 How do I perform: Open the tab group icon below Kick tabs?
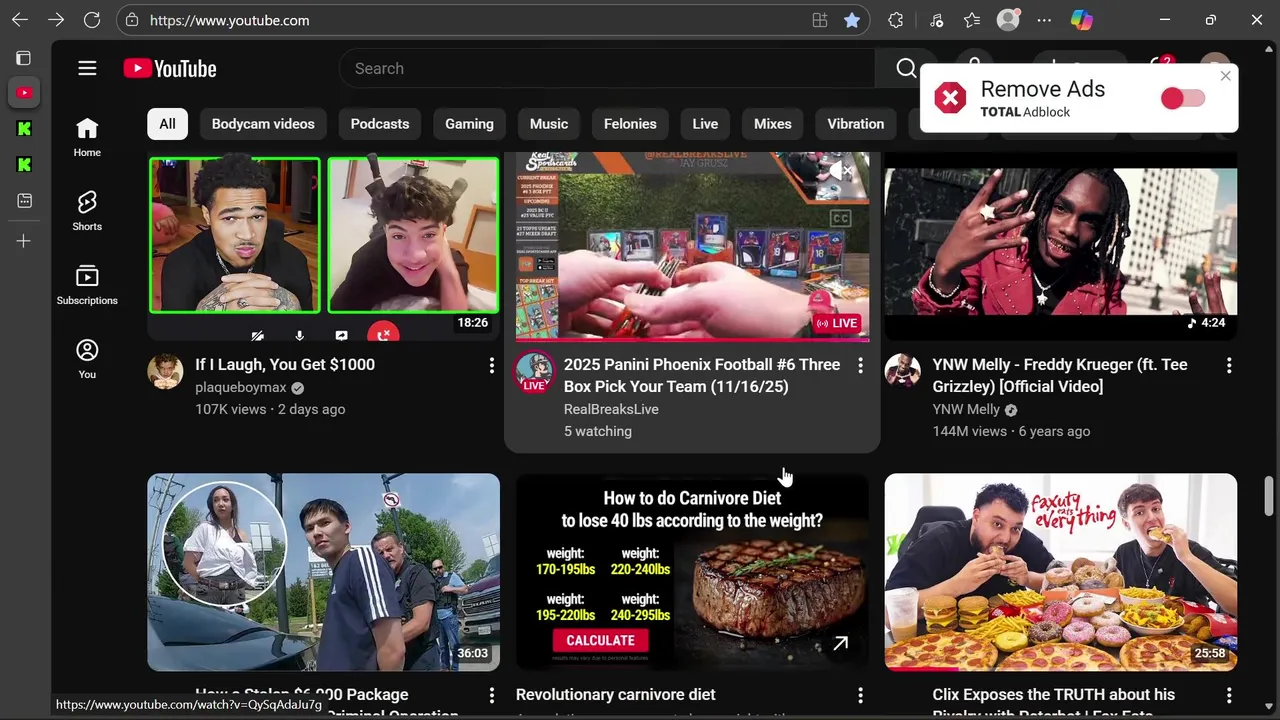click(x=24, y=201)
